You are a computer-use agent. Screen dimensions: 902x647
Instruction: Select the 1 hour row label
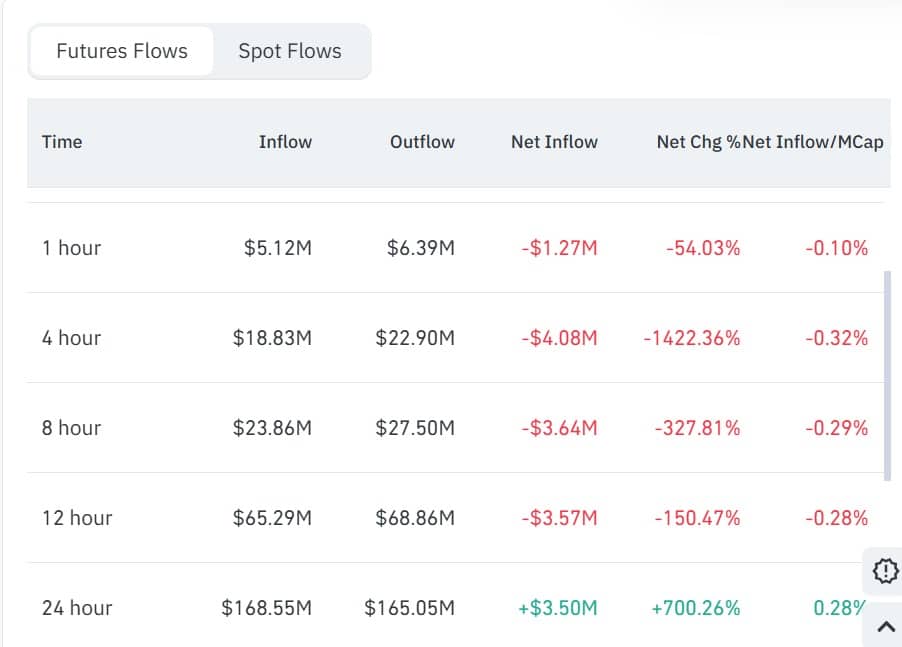[x=71, y=248]
